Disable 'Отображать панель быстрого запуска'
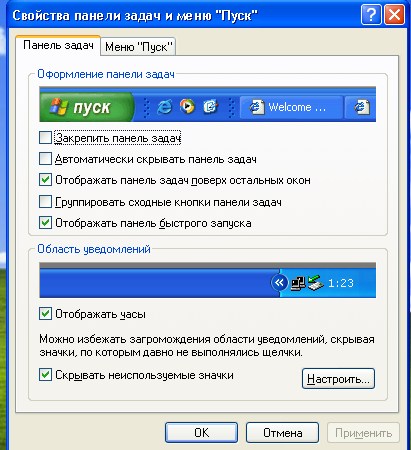411x450 pixels. click(x=45, y=223)
